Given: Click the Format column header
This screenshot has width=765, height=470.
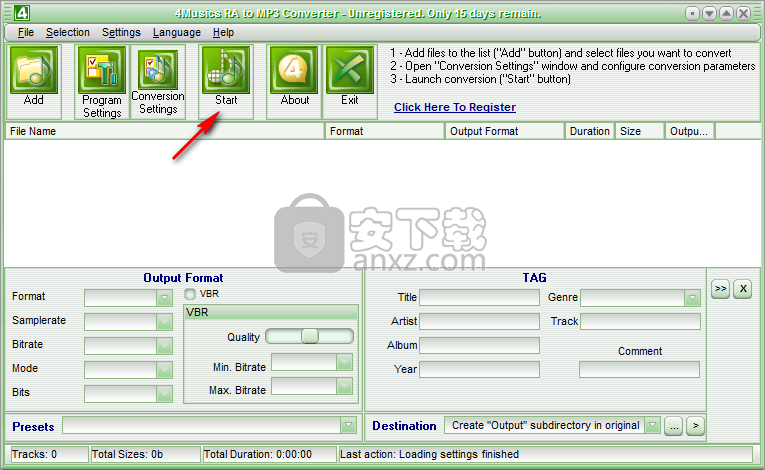Looking at the screenshot, I should click(385, 131).
